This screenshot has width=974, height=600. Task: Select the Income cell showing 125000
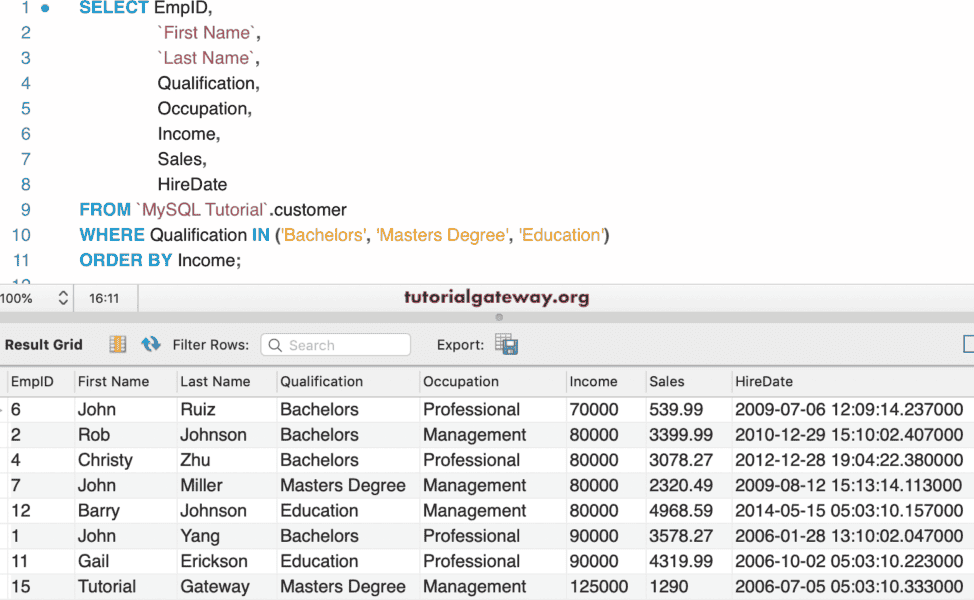tap(599, 587)
